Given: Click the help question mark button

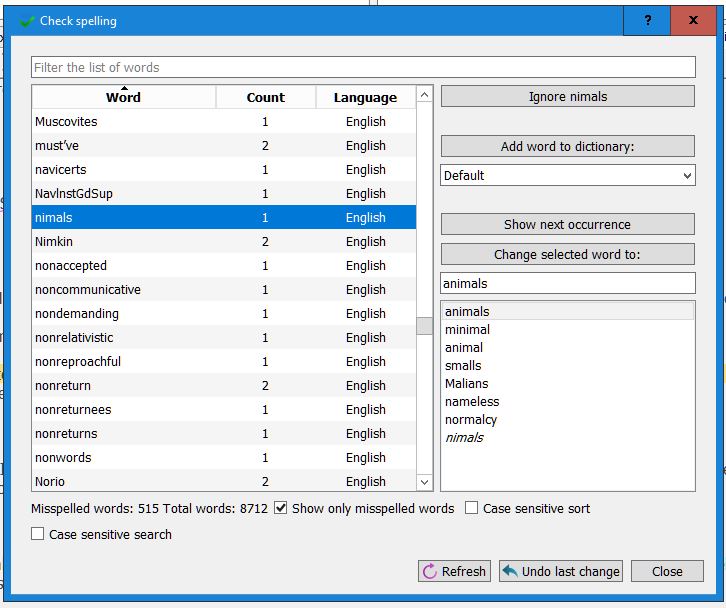Looking at the screenshot, I should pos(647,20).
